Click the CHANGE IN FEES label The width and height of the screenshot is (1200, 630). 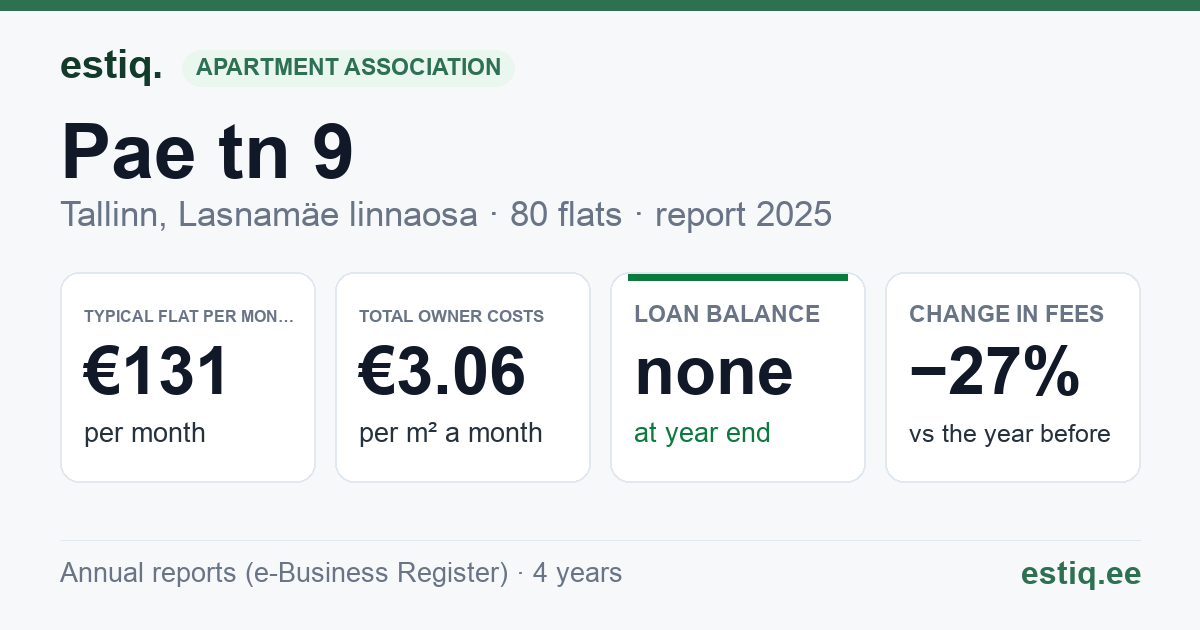click(1006, 314)
